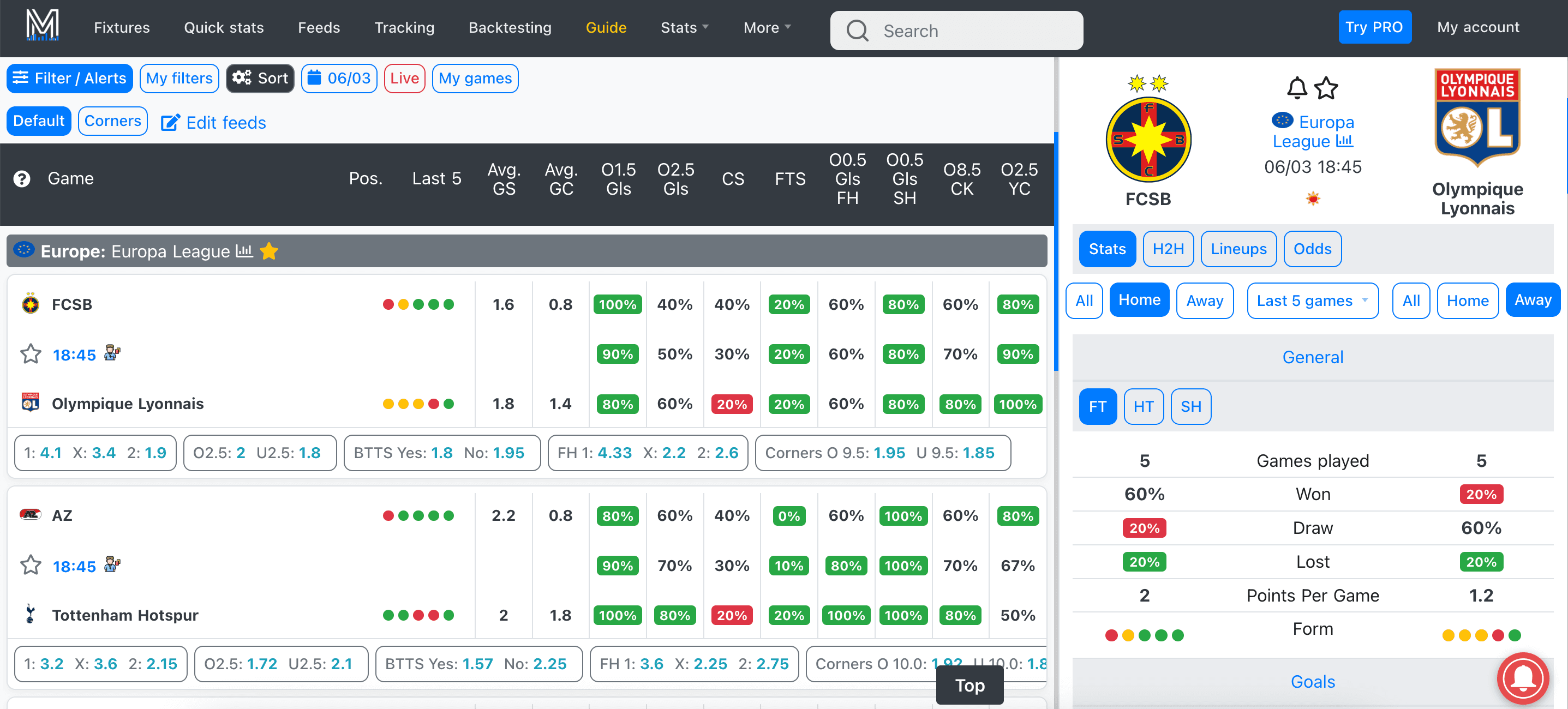The width and height of the screenshot is (1568, 709).
Task: Open Last 5 games dropdown
Action: (1312, 301)
